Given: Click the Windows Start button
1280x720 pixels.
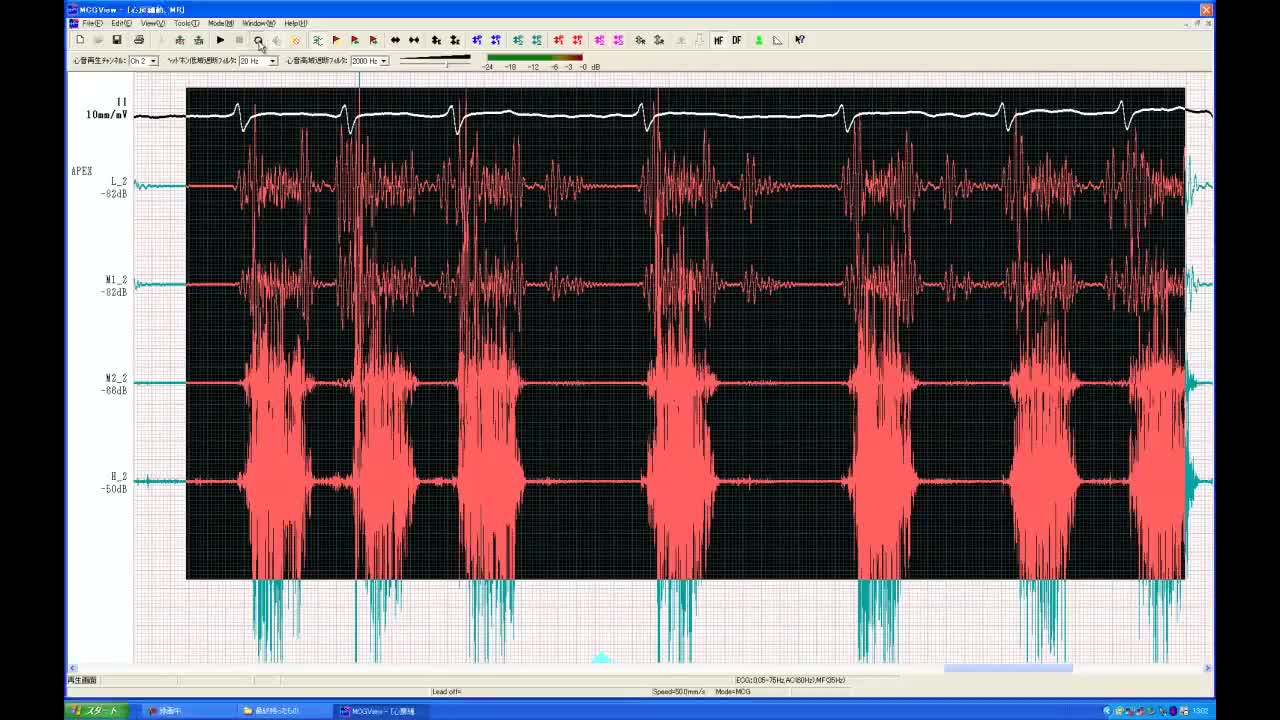Looking at the screenshot, I should click(97, 711).
